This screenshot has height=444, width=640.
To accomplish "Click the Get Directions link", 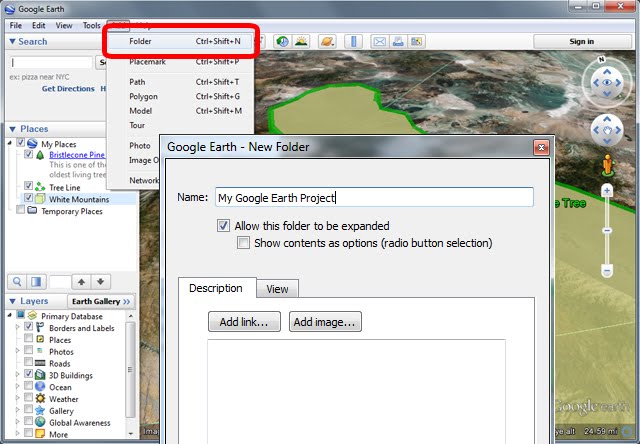I will click(x=68, y=89).
